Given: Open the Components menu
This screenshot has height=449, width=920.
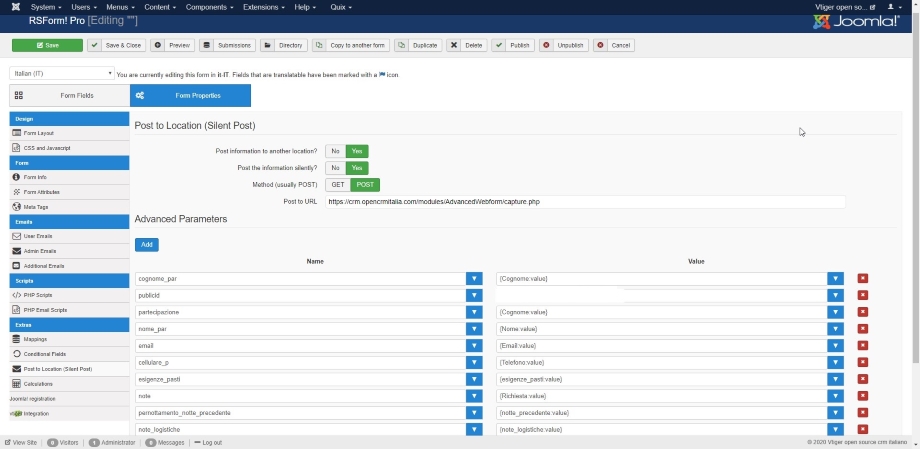Looking at the screenshot, I should pyautogui.click(x=209, y=7).
